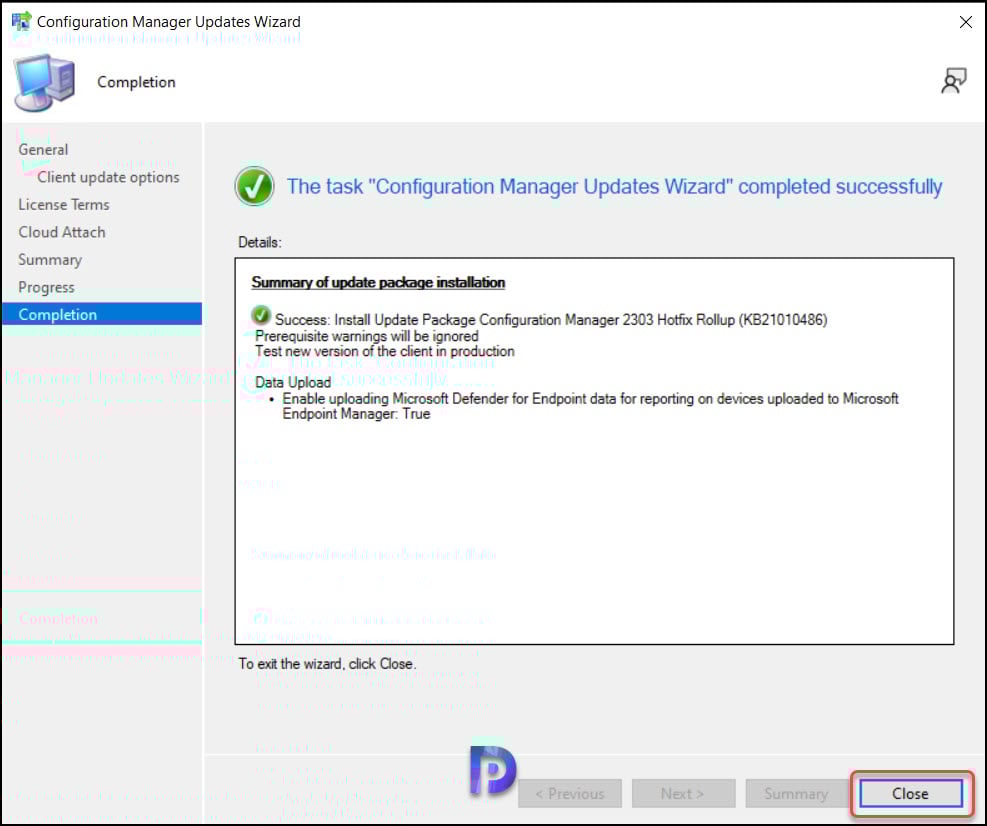This screenshot has width=987, height=826.
Task: Select License Terms step
Action: click(x=64, y=205)
